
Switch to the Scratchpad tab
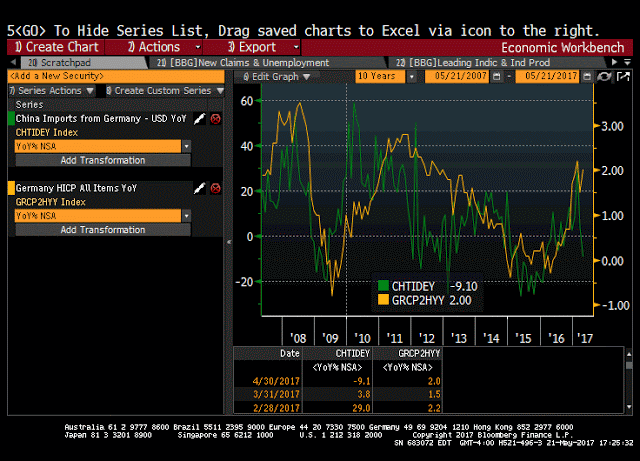[x=83, y=62]
